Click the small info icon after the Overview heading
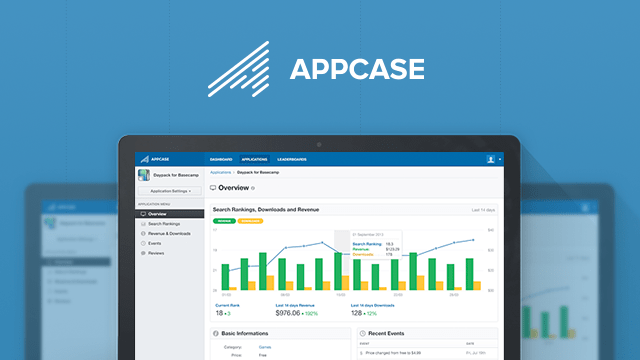The width and height of the screenshot is (640, 360). [253, 188]
